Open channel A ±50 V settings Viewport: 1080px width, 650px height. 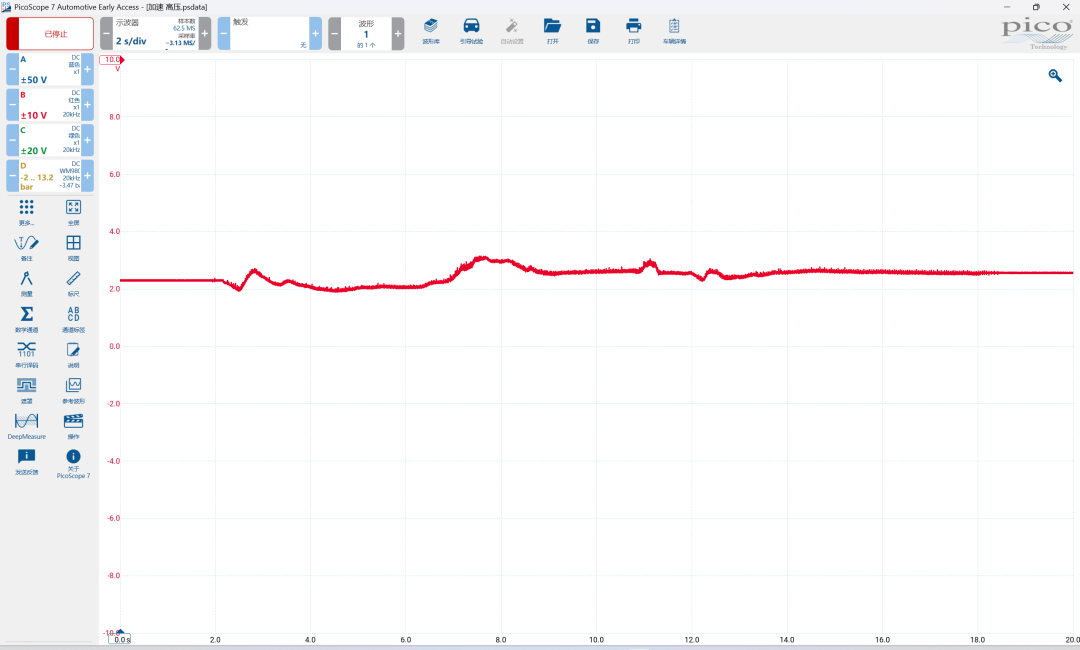[x=50, y=70]
